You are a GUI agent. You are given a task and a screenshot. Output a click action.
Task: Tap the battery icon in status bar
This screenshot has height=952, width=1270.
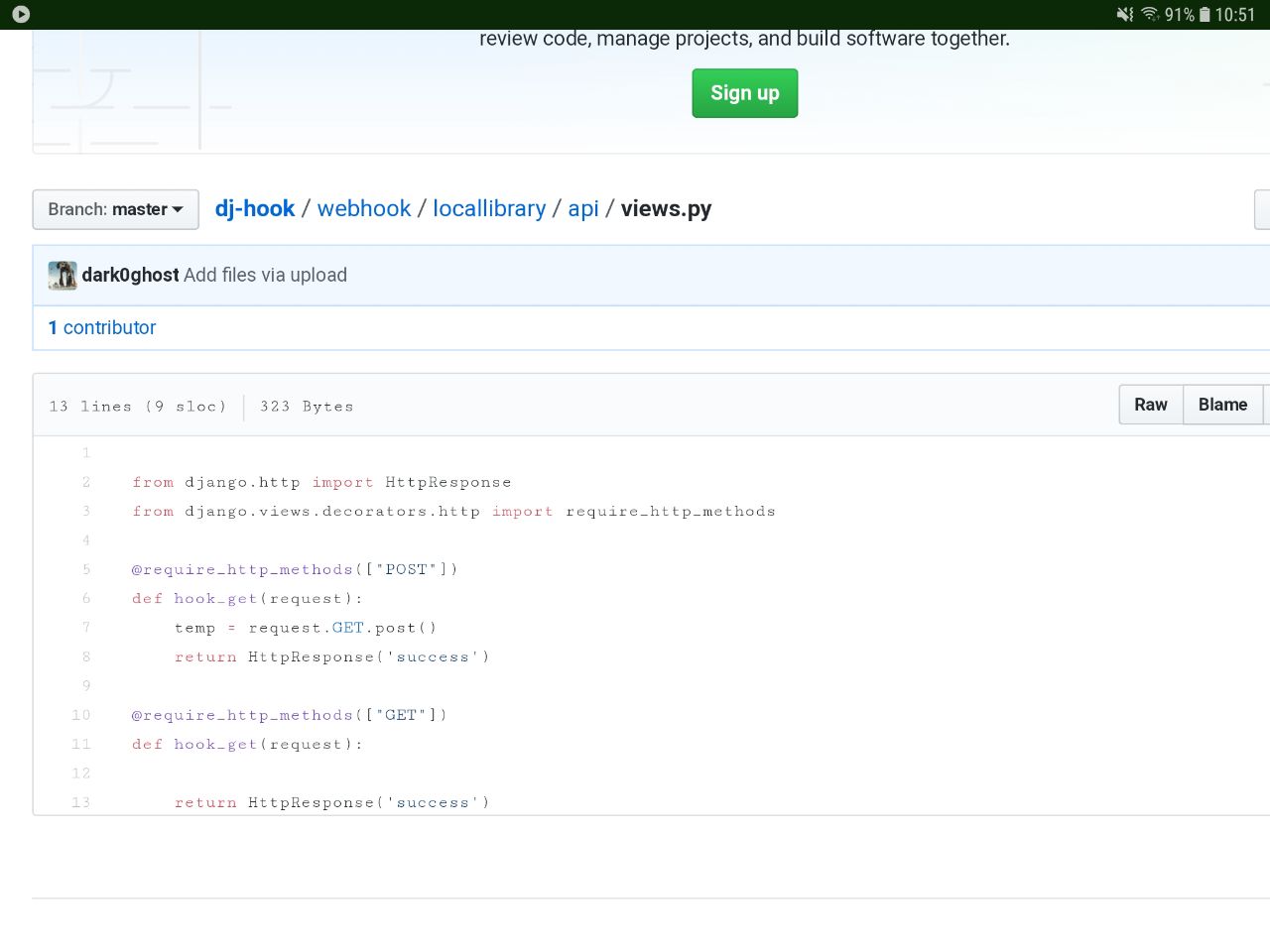[x=1205, y=14]
